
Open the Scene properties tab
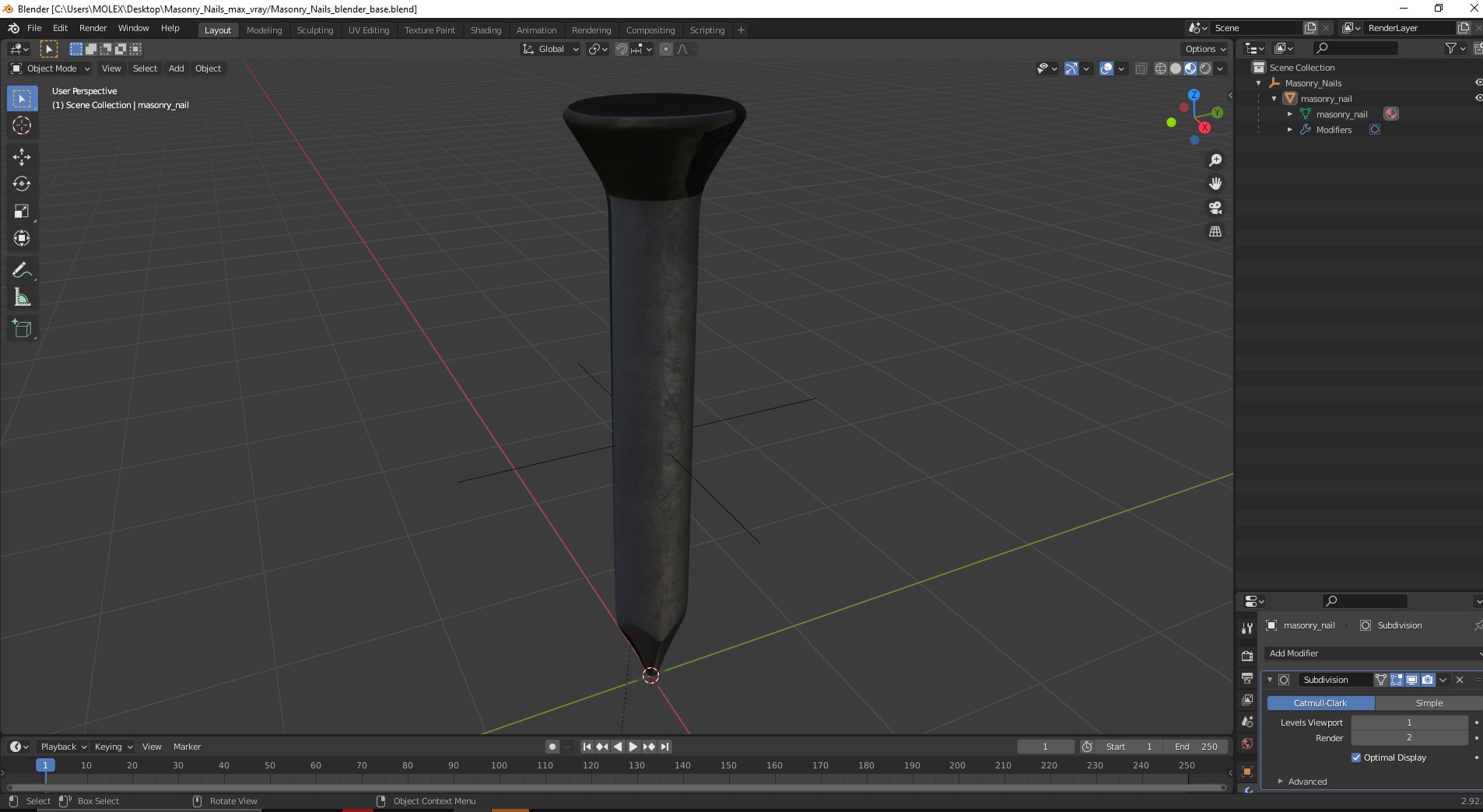pyautogui.click(x=1247, y=722)
